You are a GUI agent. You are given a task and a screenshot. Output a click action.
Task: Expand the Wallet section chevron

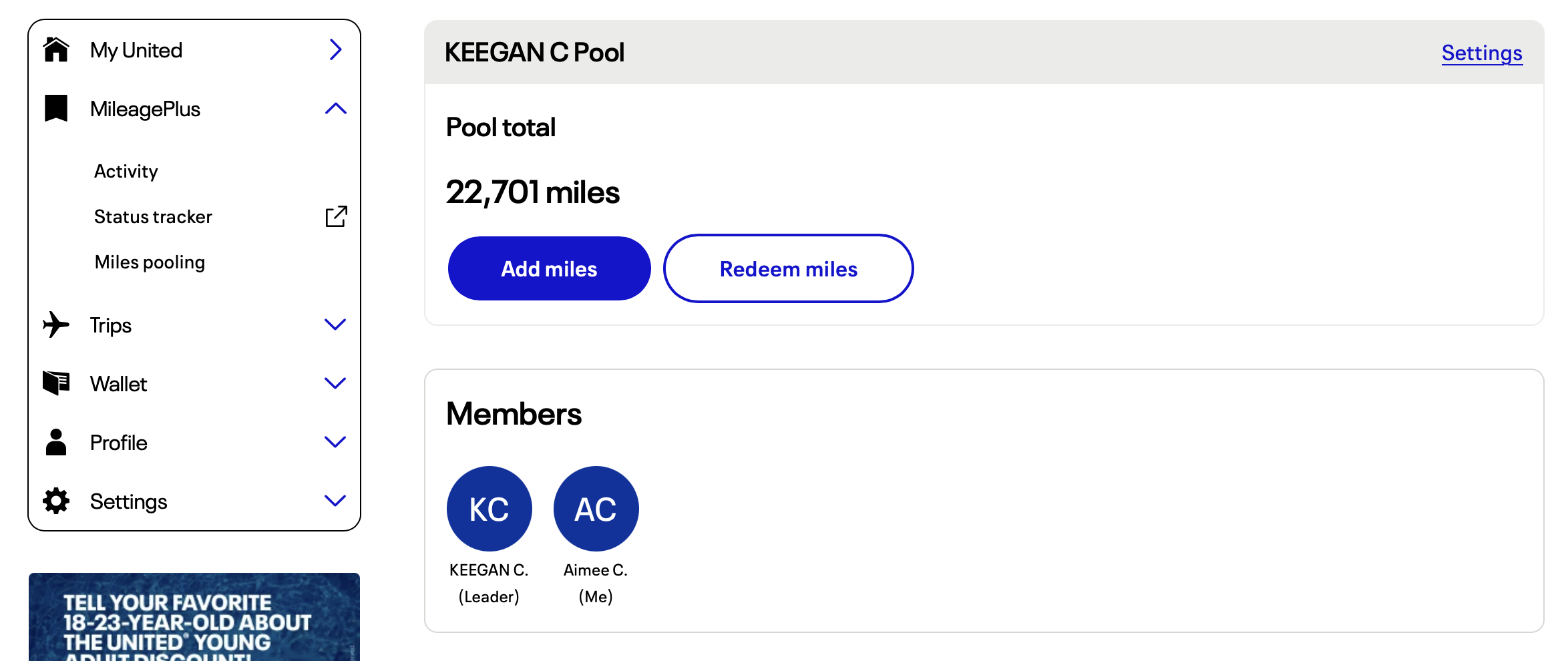pos(335,383)
